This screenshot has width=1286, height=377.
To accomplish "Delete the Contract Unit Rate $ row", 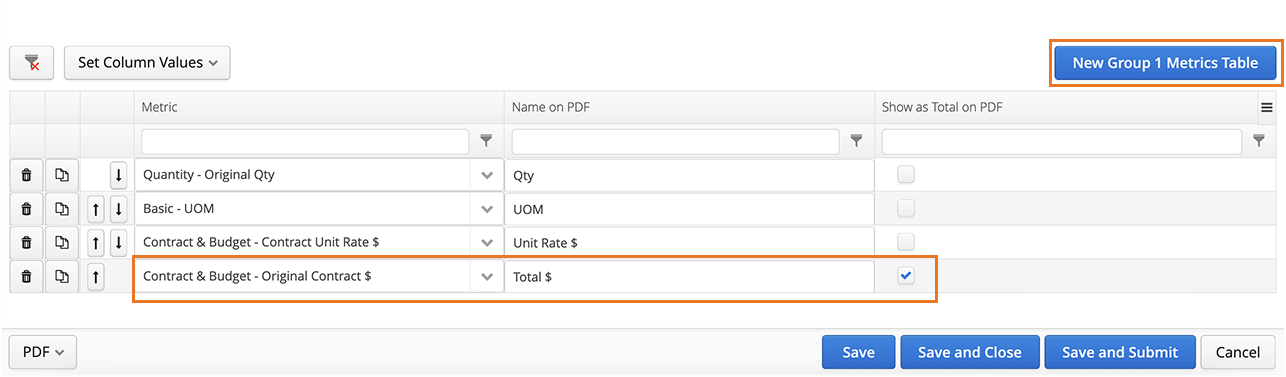I will pos(27,242).
